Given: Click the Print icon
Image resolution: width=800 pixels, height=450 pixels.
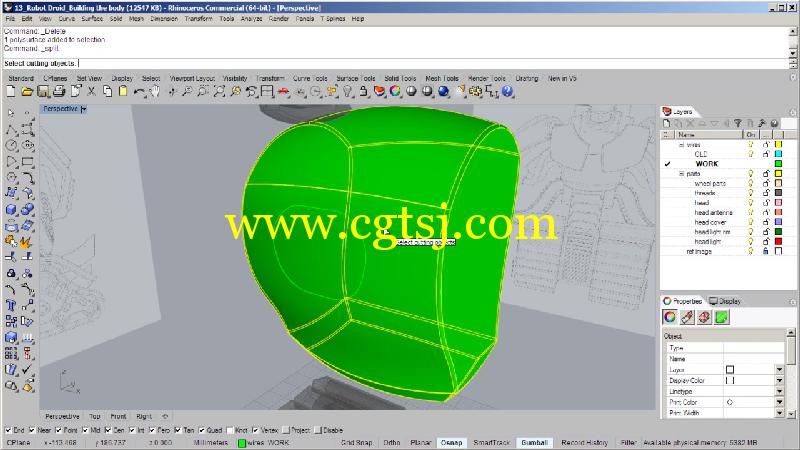Looking at the screenshot, I should point(59,91).
